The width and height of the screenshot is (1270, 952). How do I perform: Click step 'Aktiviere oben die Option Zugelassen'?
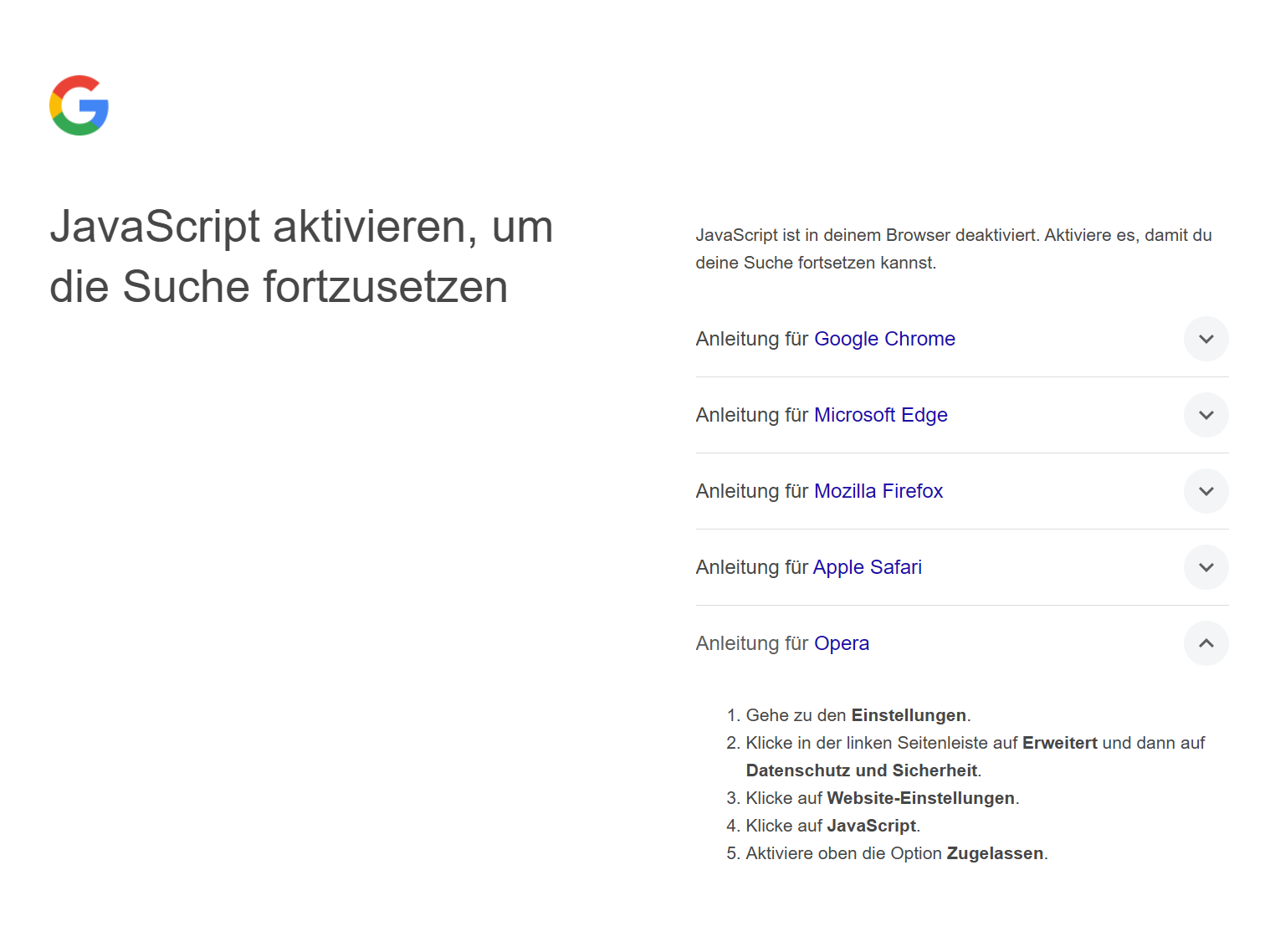pyautogui.click(x=897, y=853)
